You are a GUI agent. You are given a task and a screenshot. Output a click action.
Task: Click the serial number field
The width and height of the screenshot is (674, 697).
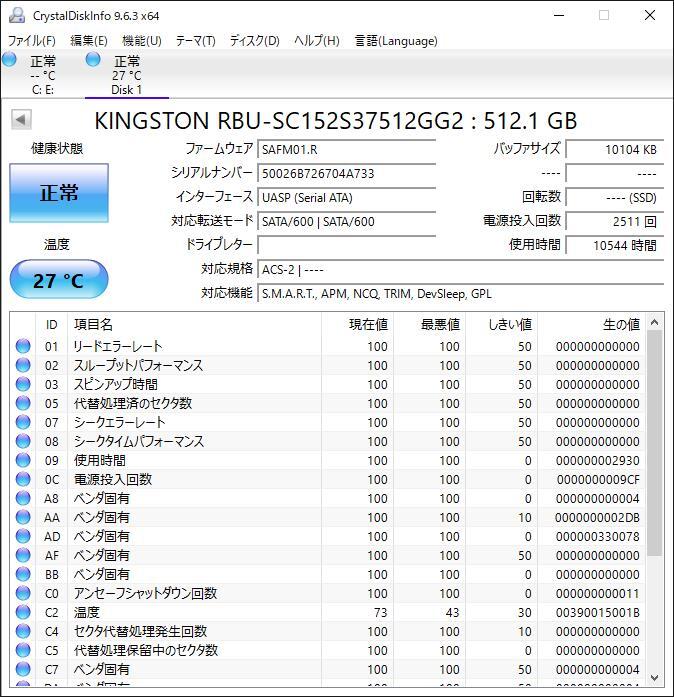coord(346,173)
